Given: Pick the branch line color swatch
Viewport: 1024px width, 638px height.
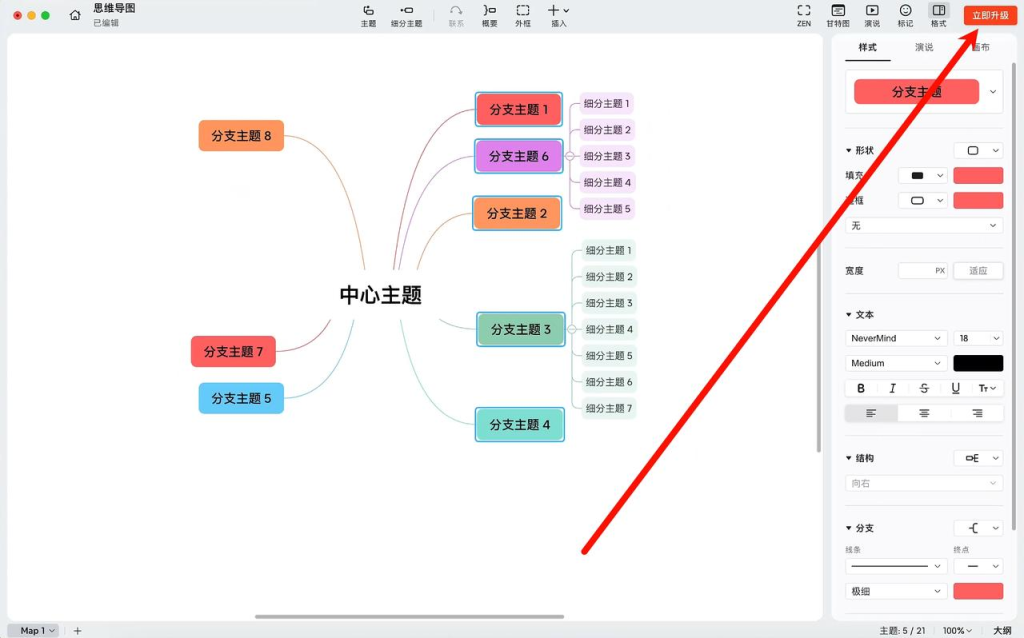Looking at the screenshot, I should point(978,591).
